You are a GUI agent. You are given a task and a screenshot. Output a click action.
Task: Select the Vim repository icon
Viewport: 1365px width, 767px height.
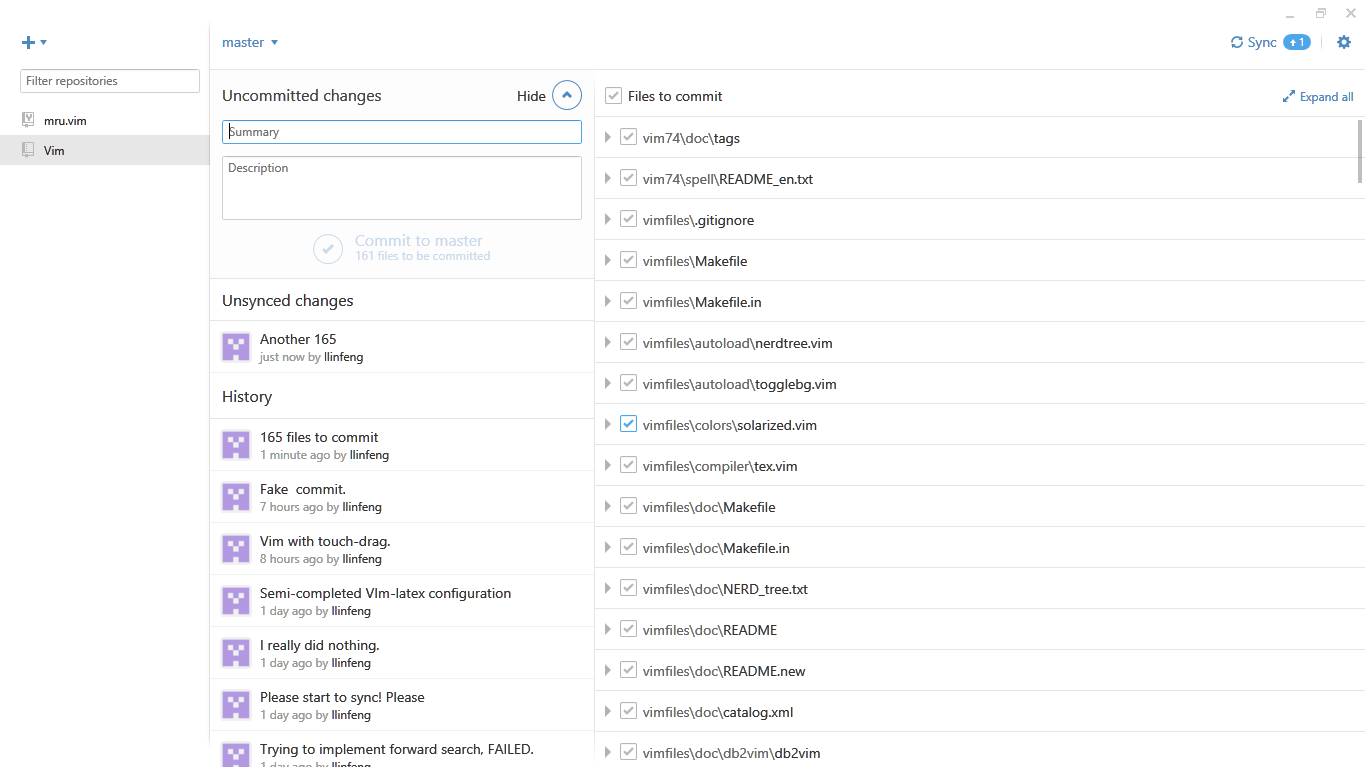pyautogui.click(x=27, y=150)
